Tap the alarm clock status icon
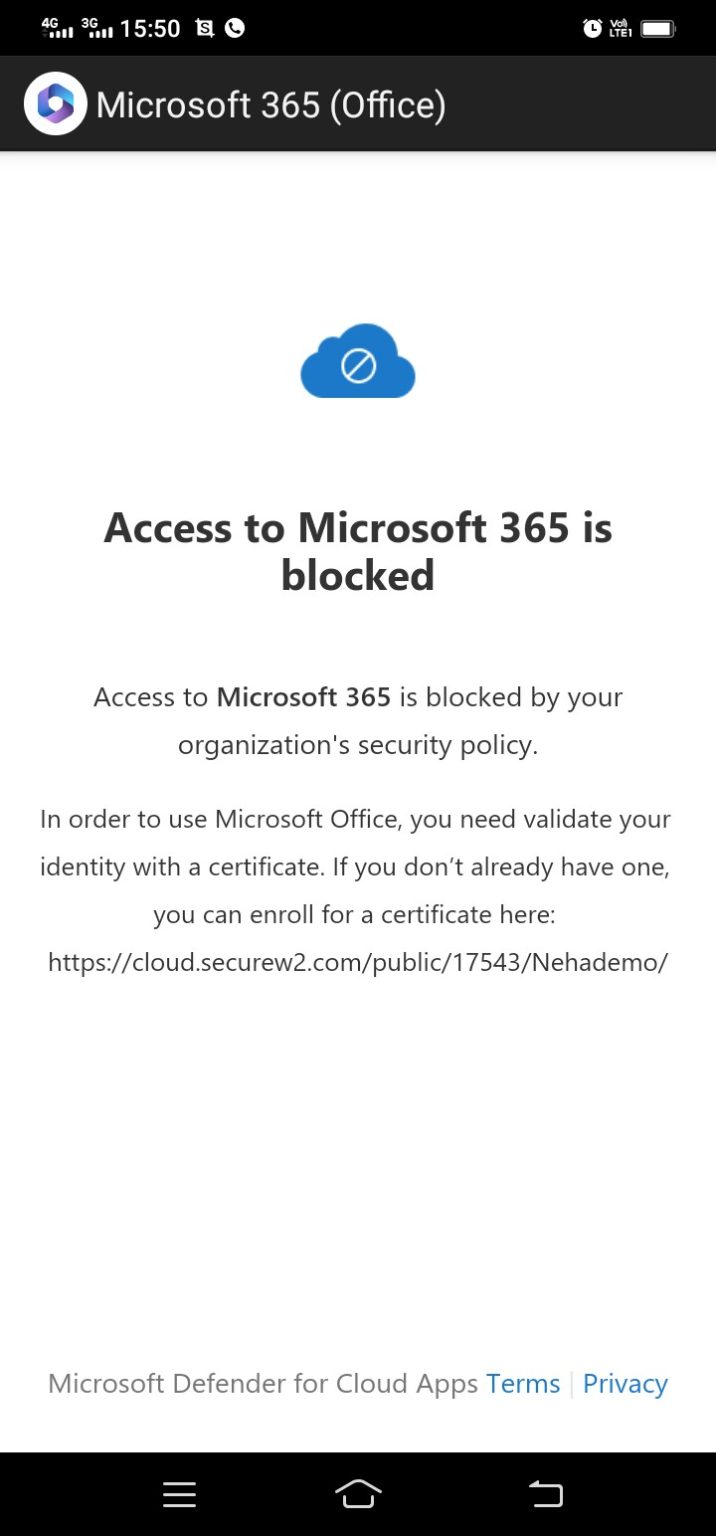The image size is (716, 1536). [591, 30]
